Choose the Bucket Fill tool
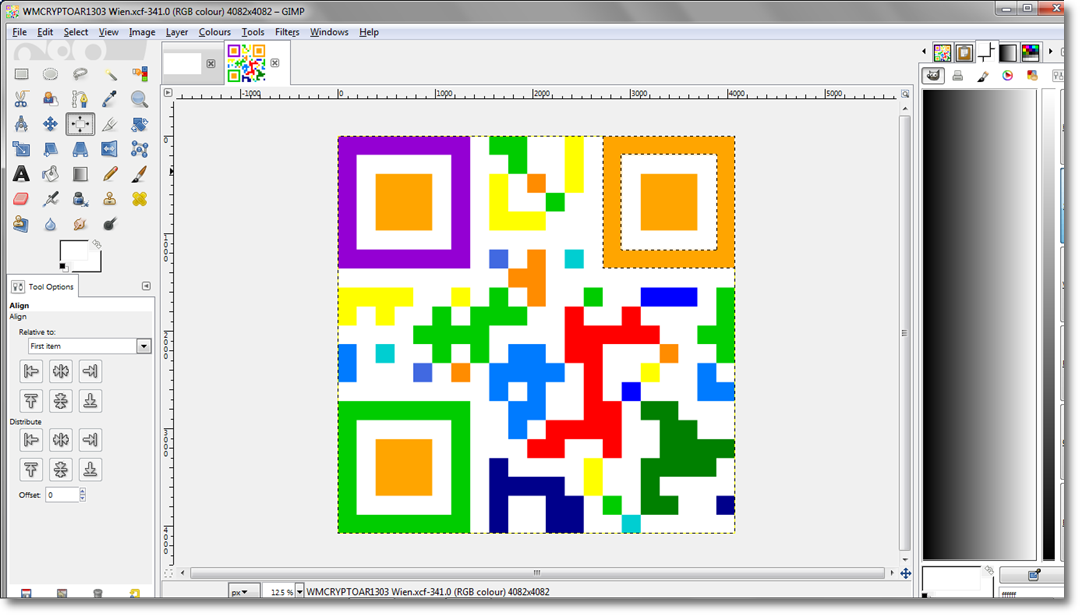Screen dimensions: 1080x615 [x=50, y=174]
